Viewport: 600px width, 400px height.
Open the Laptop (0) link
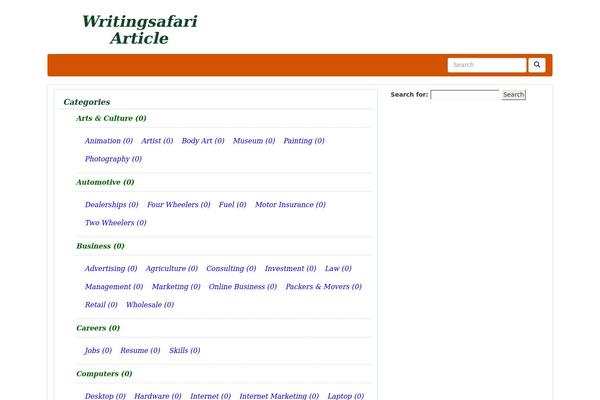346,396
